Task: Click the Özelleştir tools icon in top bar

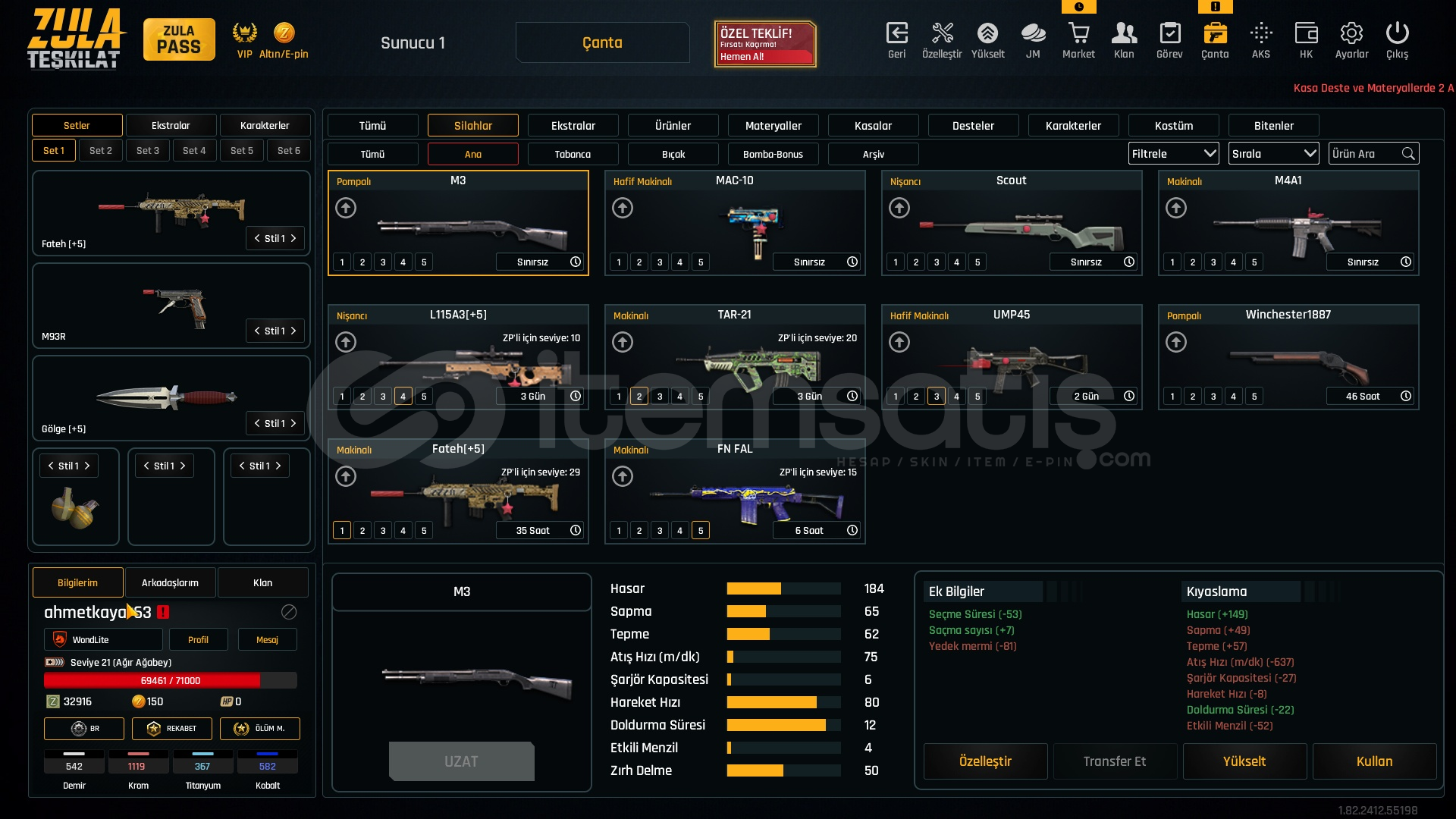Action: tap(942, 33)
